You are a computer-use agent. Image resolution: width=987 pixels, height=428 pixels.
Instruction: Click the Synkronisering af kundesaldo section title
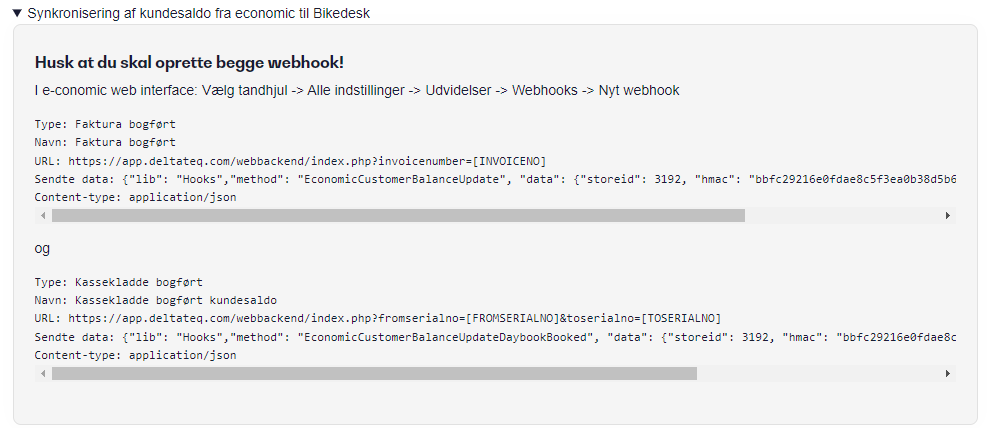pos(198,13)
